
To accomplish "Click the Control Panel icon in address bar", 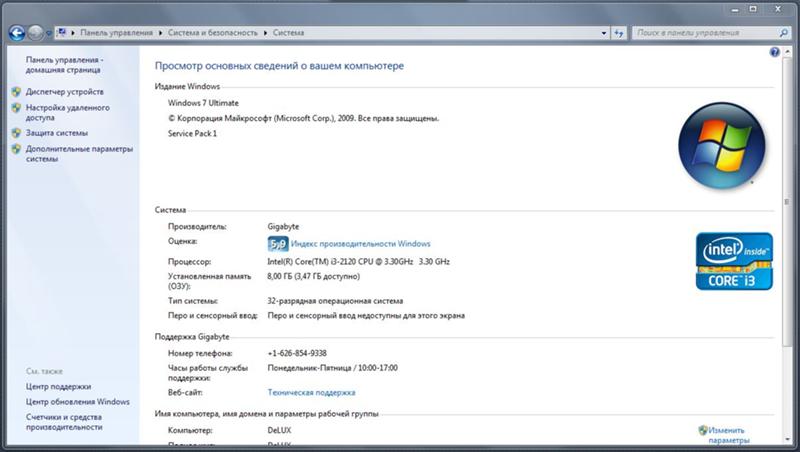I will [62, 33].
